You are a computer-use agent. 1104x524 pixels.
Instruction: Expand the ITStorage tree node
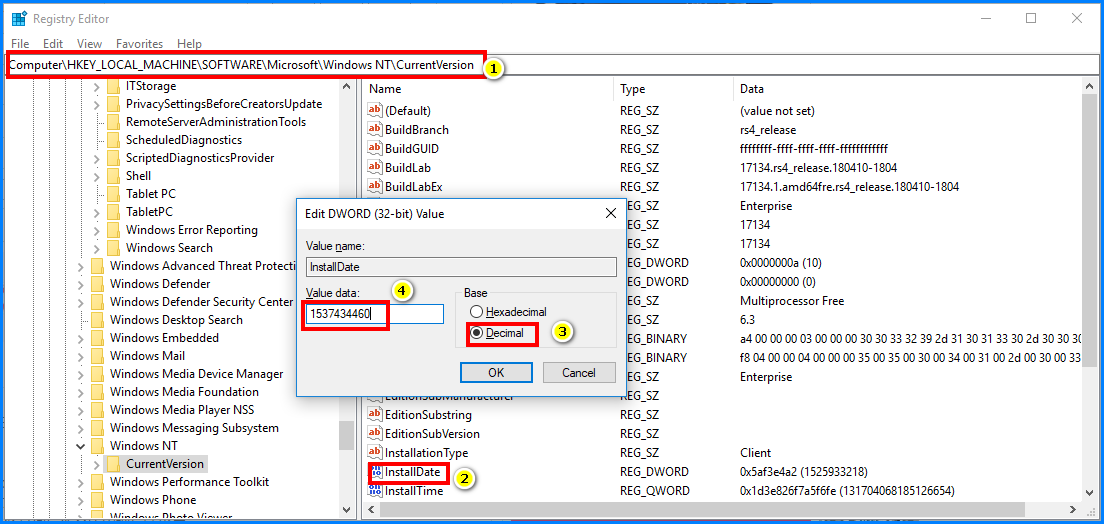pyautogui.click(x=96, y=86)
